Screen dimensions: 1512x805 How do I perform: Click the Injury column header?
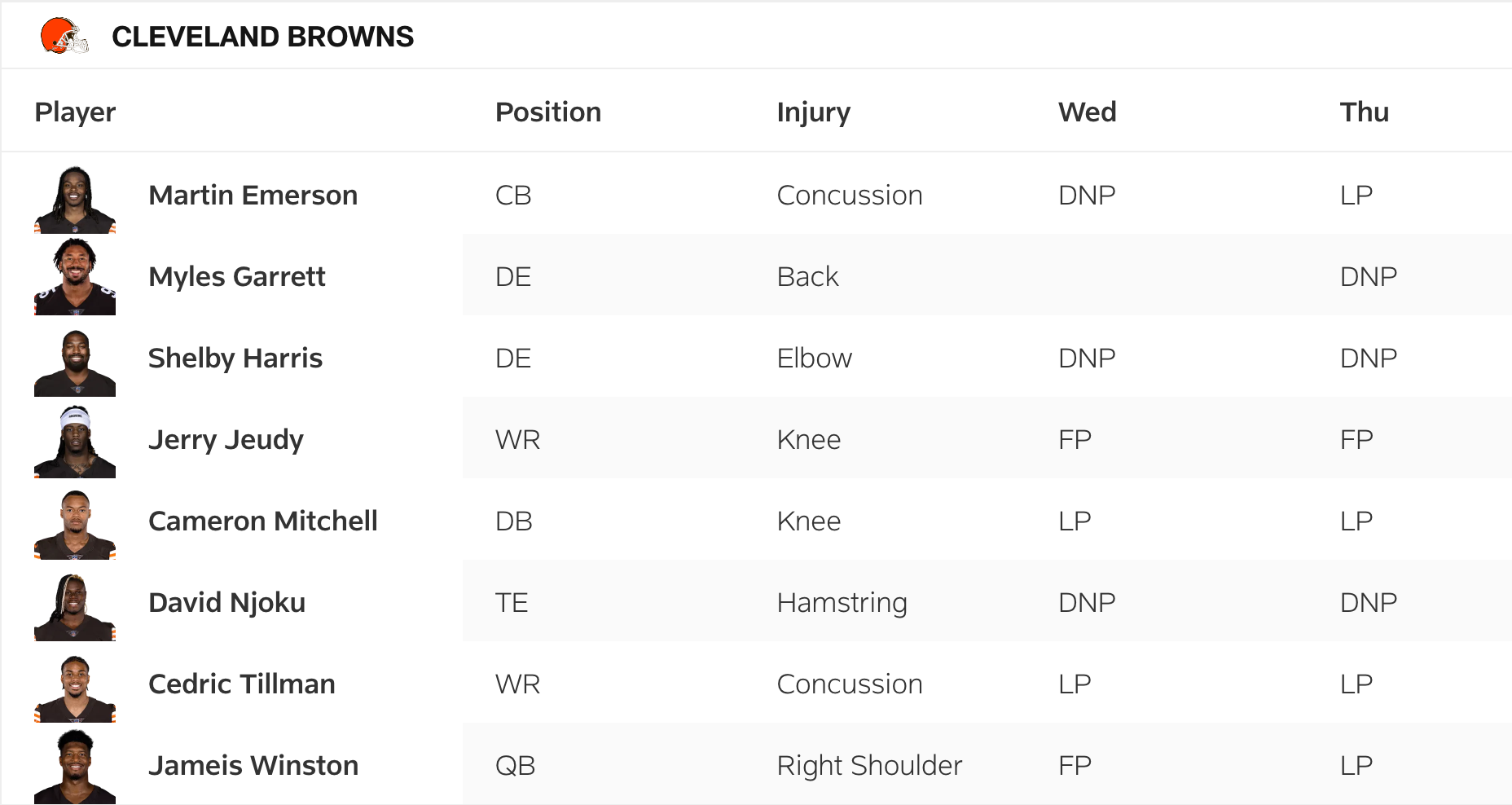pos(813,112)
